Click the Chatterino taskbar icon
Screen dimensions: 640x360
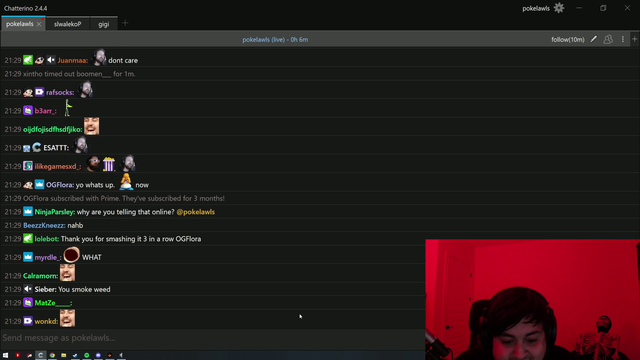click(x=40, y=356)
